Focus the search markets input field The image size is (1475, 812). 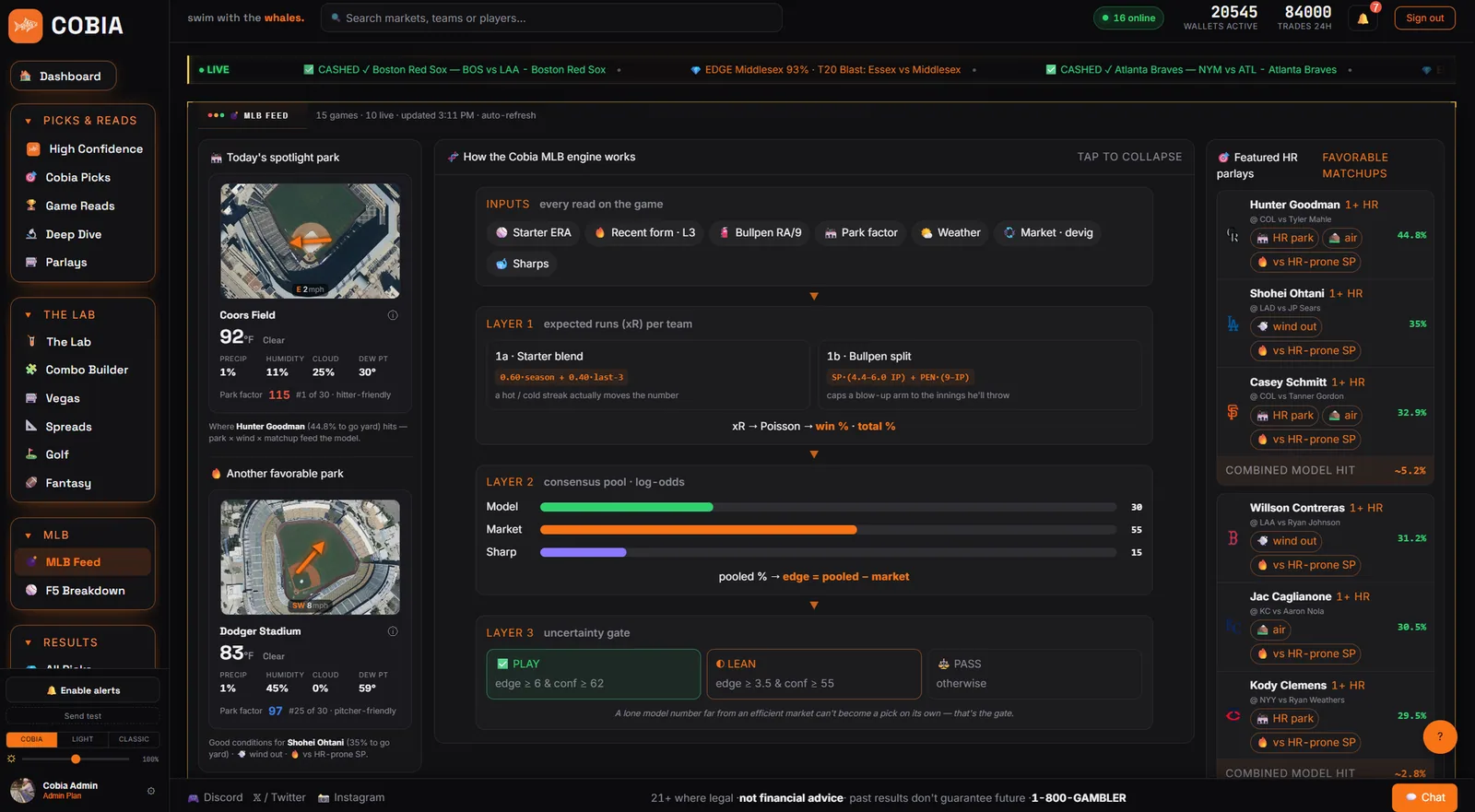click(x=551, y=18)
